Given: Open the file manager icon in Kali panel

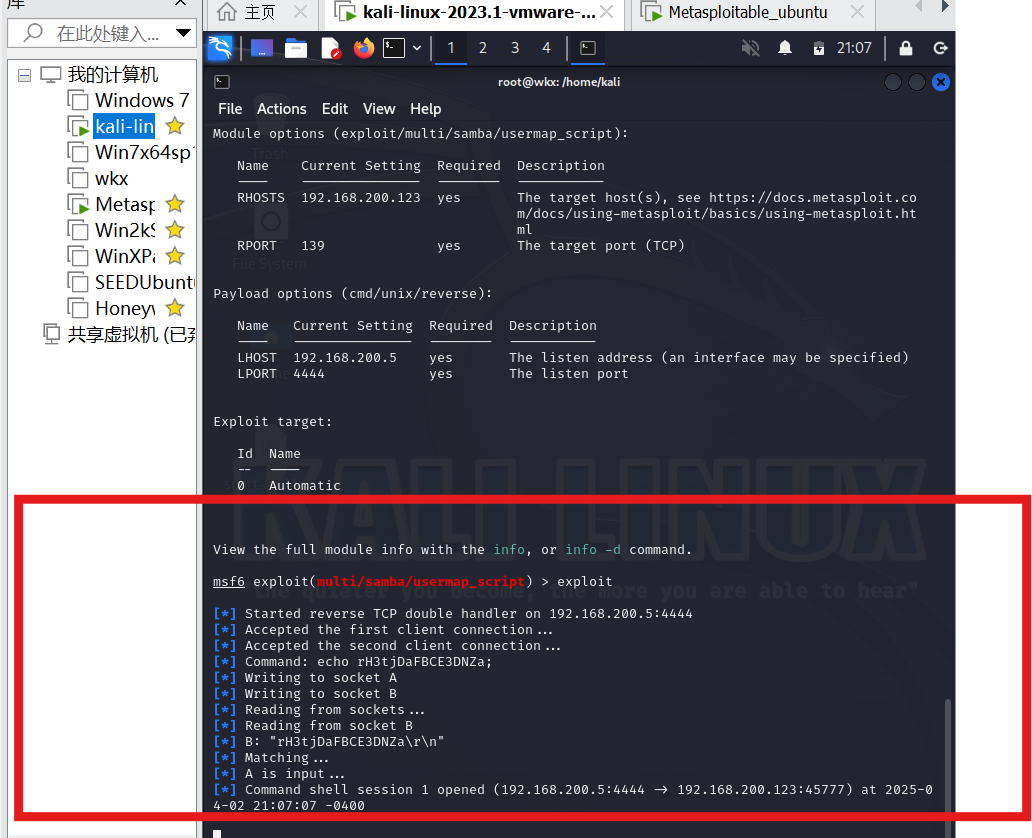Looking at the screenshot, I should coord(296,48).
